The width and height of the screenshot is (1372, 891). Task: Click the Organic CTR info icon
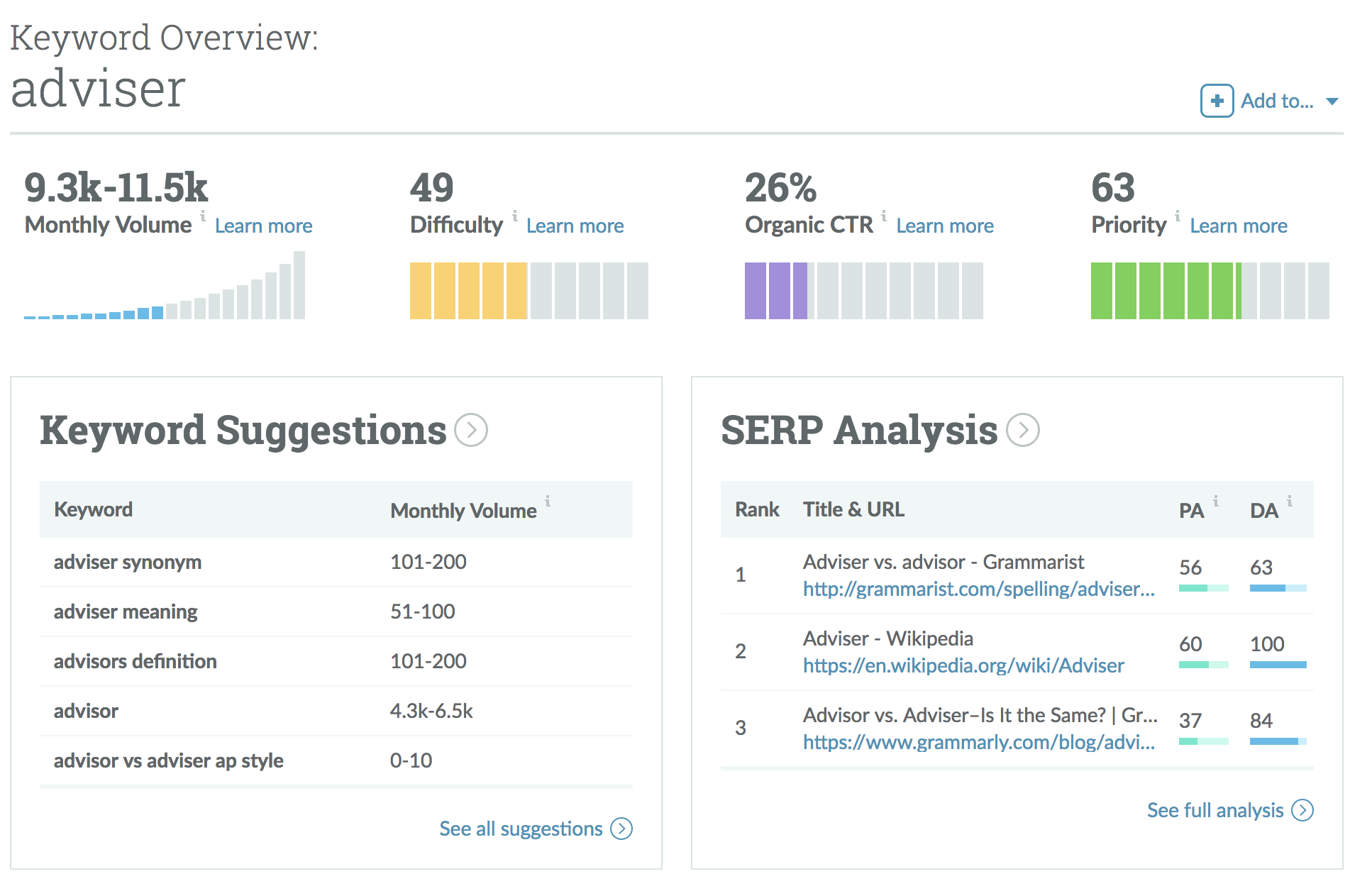(884, 216)
